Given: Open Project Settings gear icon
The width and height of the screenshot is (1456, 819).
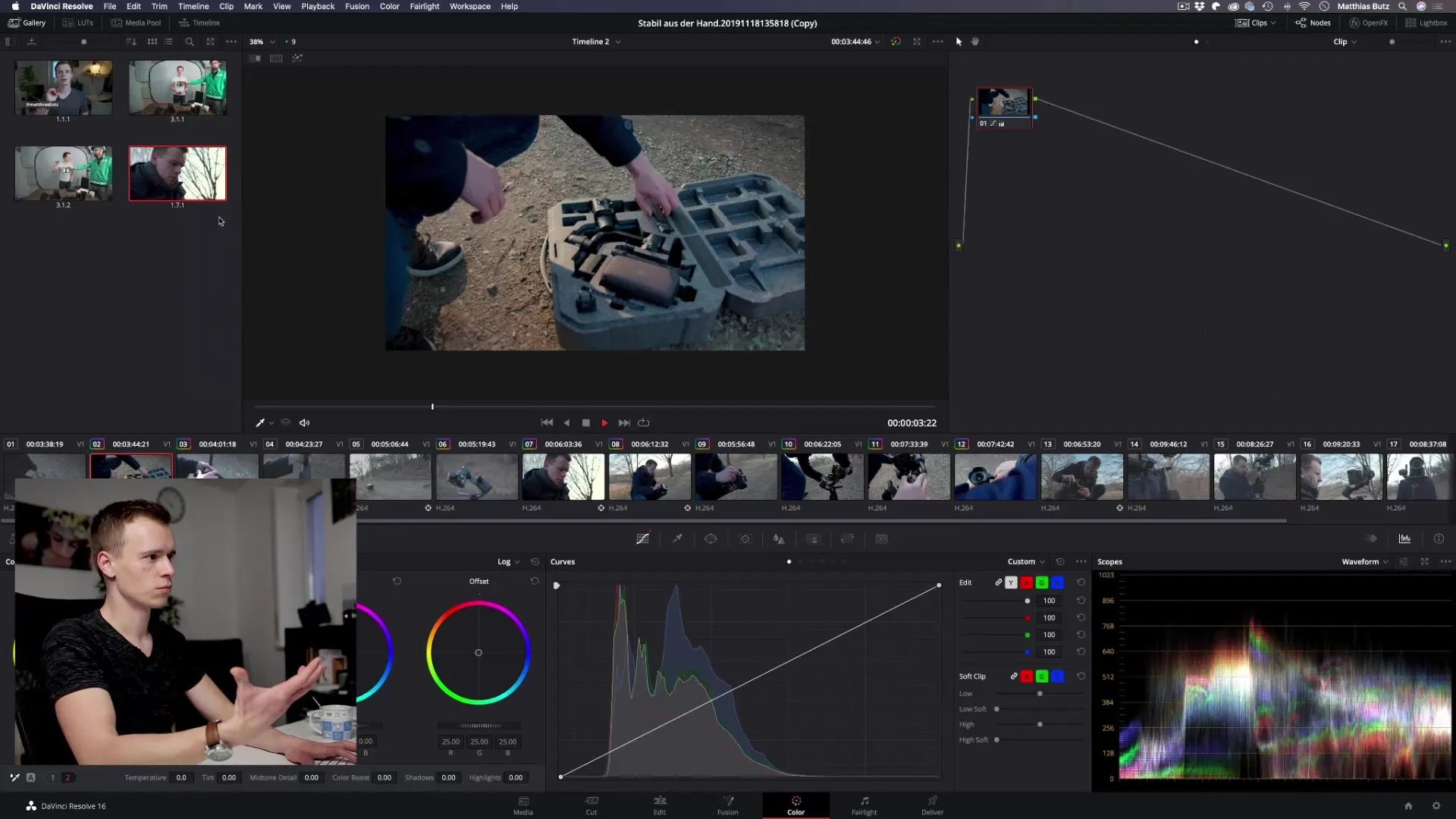Looking at the screenshot, I should tap(1436, 806).
